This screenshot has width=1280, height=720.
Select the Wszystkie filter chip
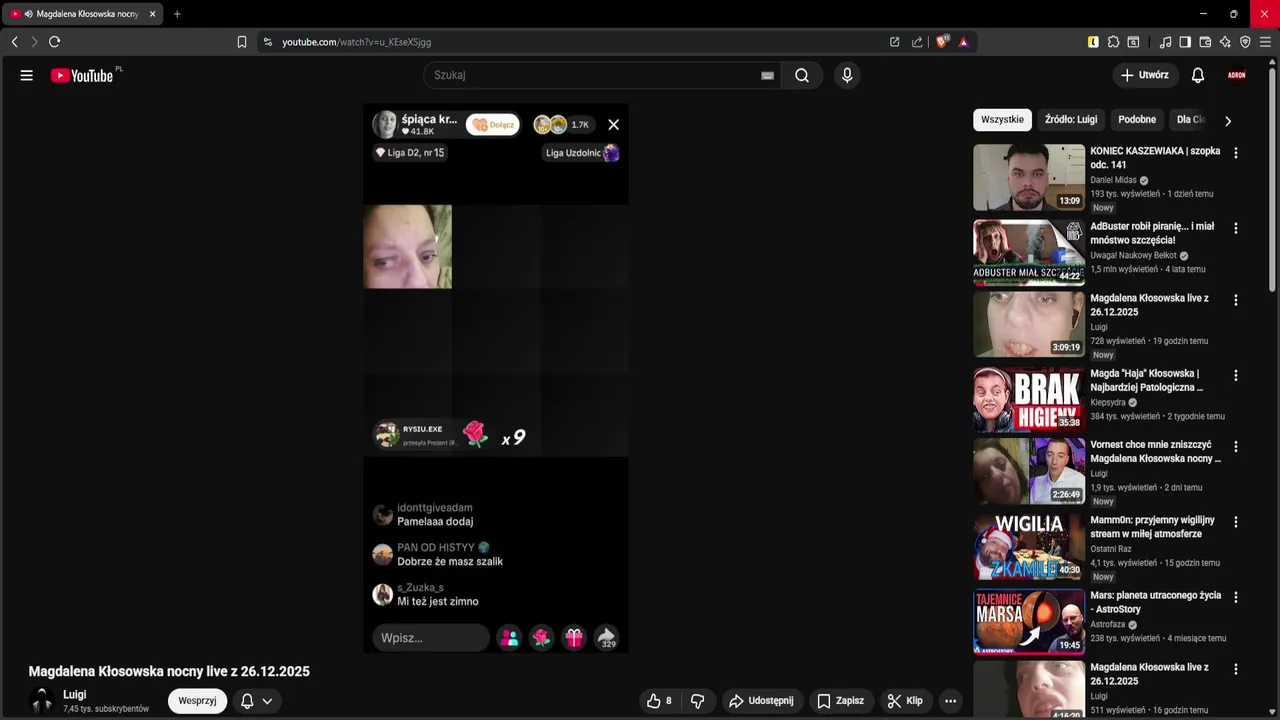pos(1002,120)
